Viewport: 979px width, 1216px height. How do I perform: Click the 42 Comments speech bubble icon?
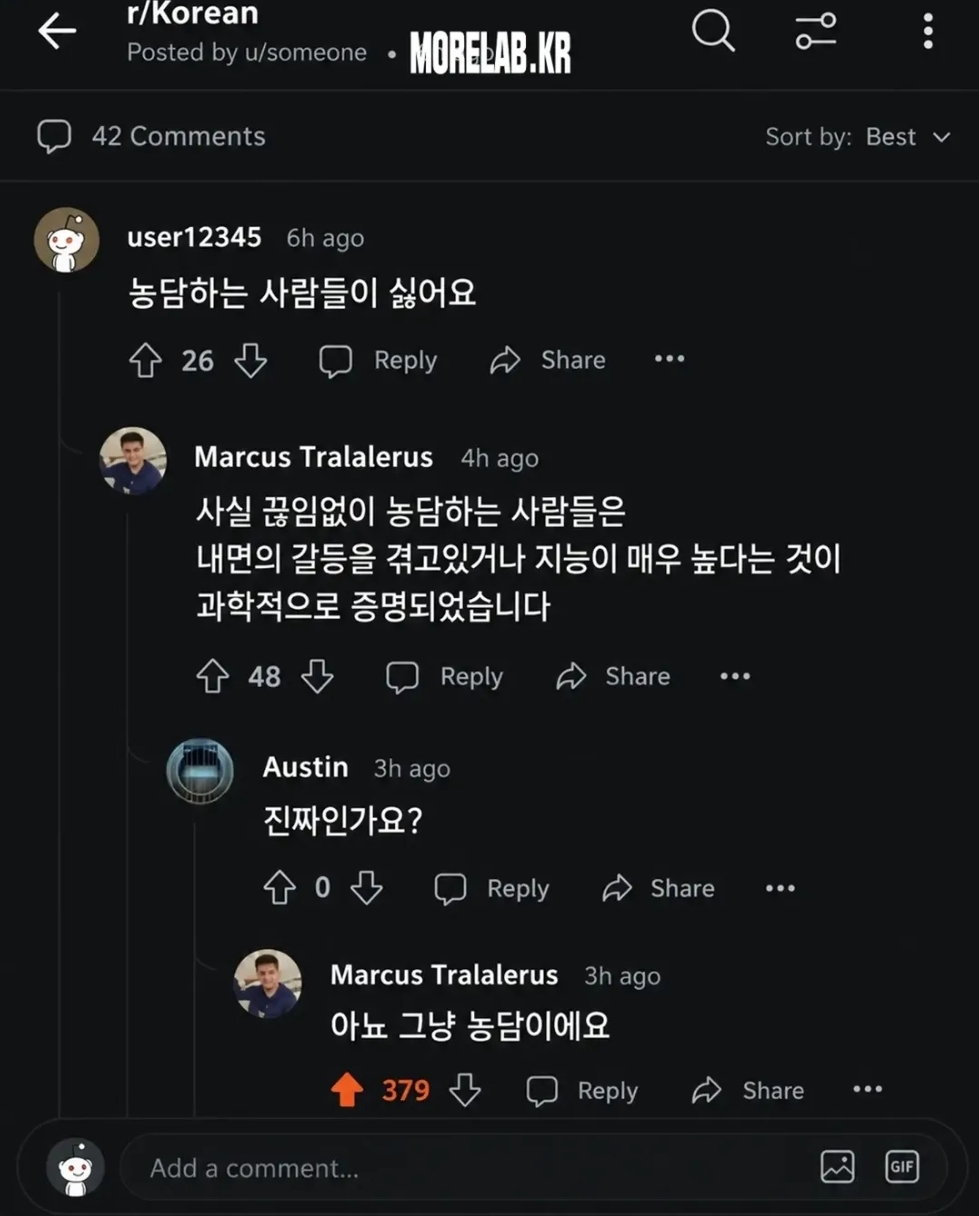point(54,137)
